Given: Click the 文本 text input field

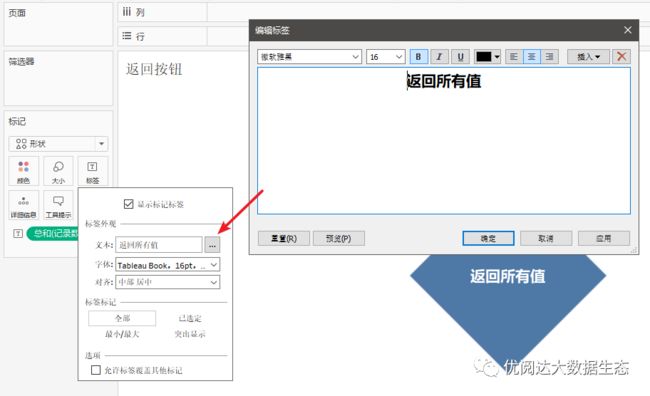Looking at the screenshot, I should coord(159,245).
